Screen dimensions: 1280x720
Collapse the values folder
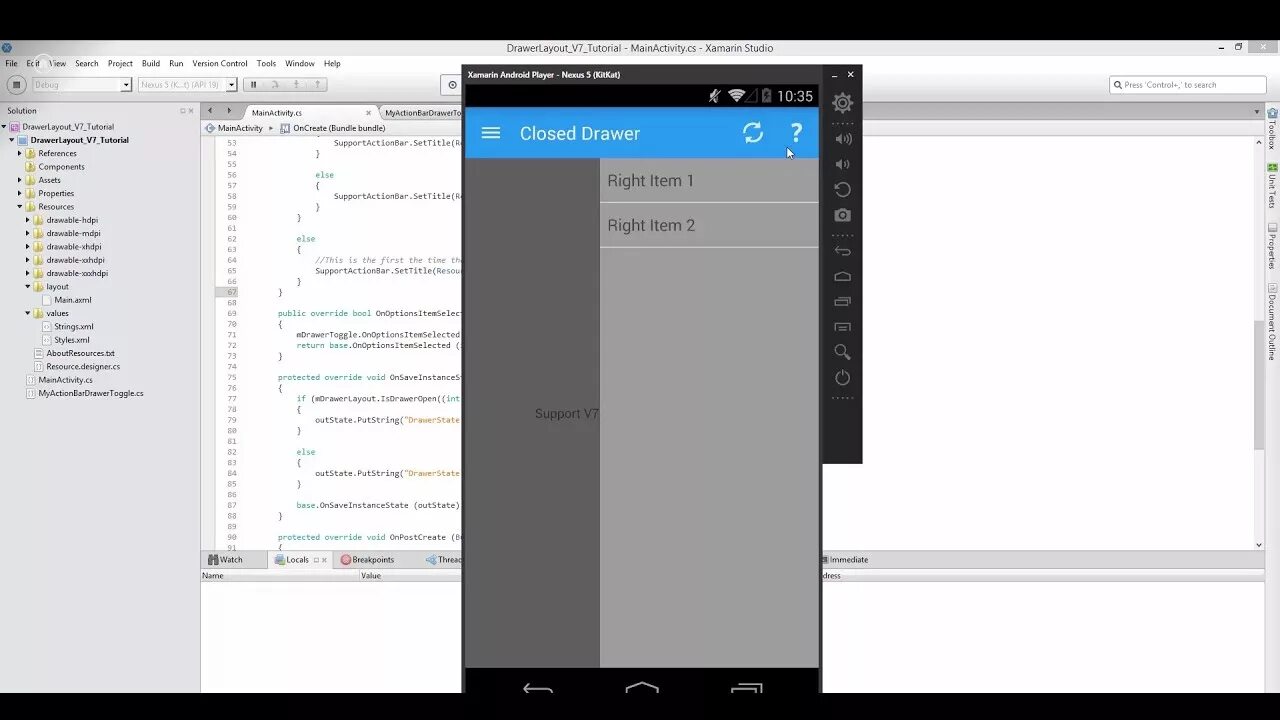(x=28, y=313)
